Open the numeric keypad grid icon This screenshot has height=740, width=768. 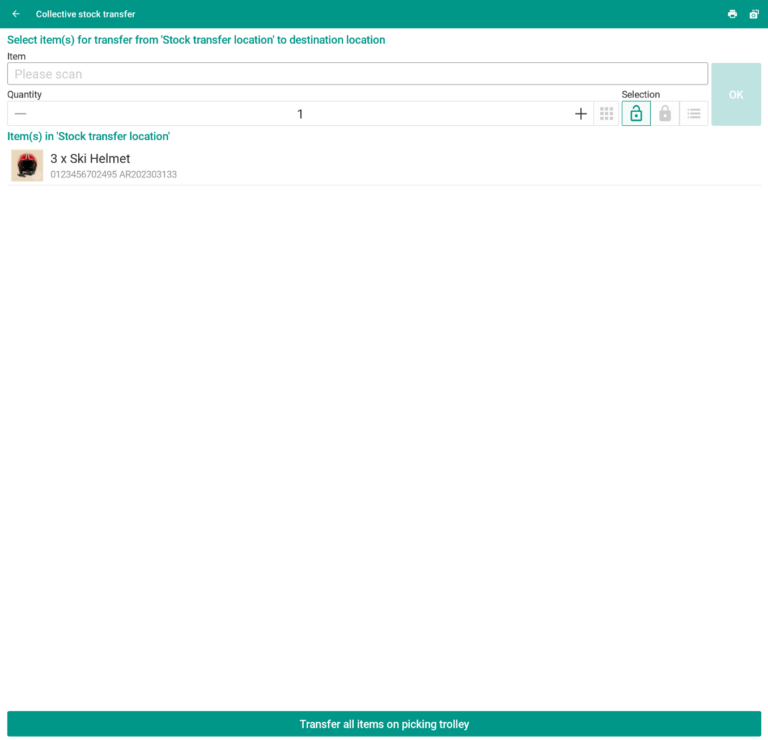point(606,114)
